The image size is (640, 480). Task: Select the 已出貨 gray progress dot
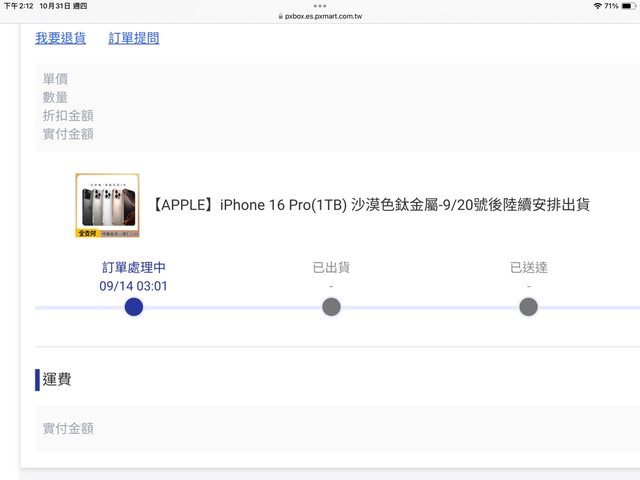[331, 307]
